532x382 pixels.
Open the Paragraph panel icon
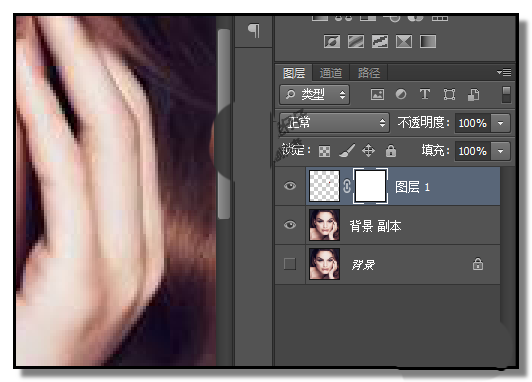click(x=254, y=31)
